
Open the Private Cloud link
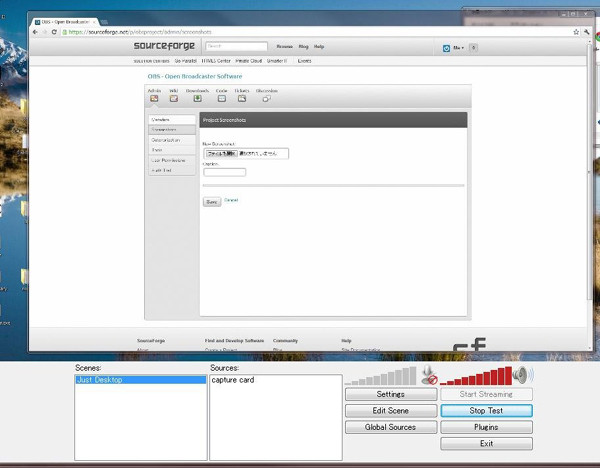tap(249, 61)
